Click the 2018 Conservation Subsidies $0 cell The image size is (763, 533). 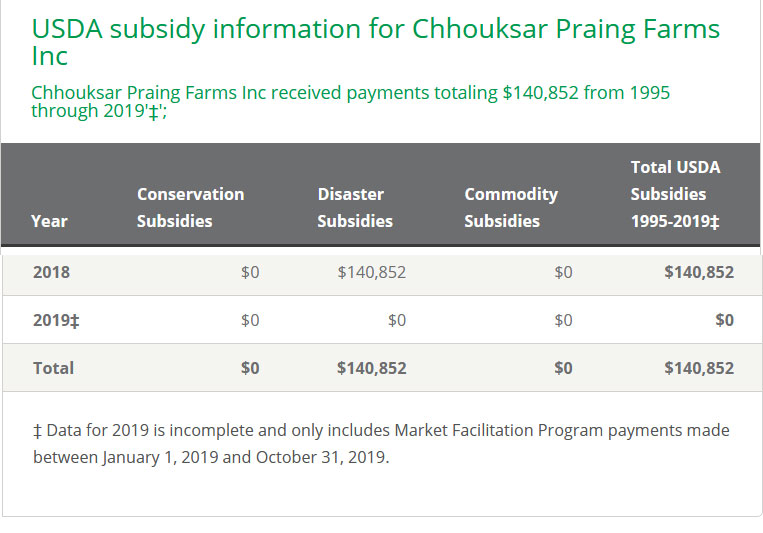[x=250, y=272]
